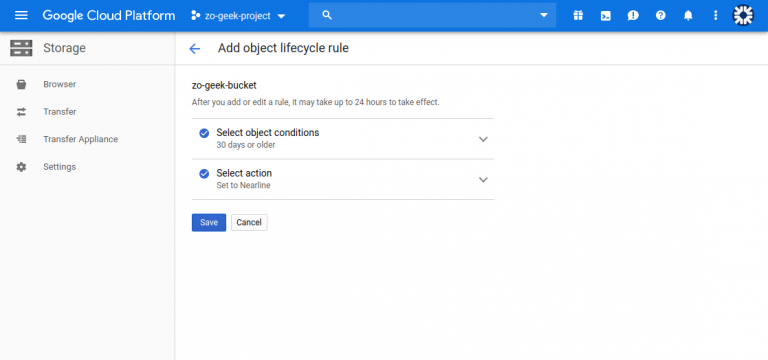Viewport: 768px width, 360px height.
Task: Click the Google Cloud Platform logo text
Action: [109, 16]
